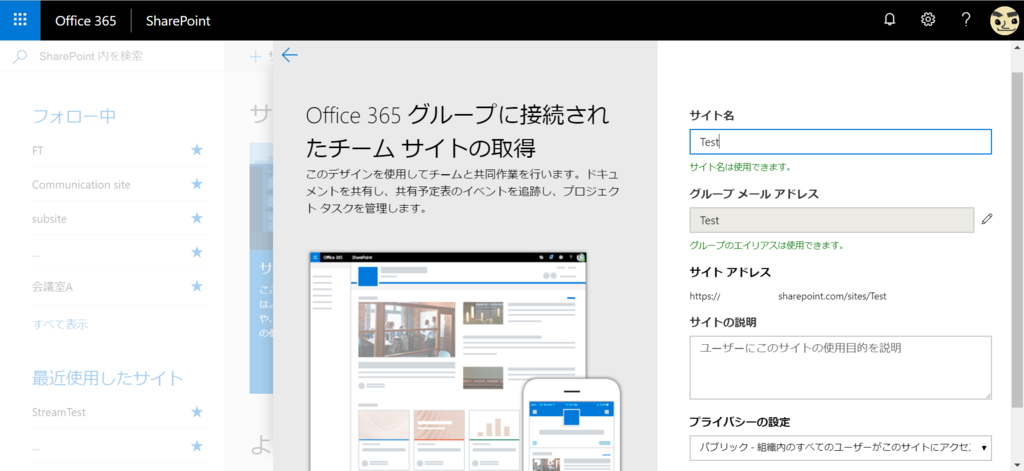1024x471 pixels.
Task: Toggle the subsite follow star
Action: point(197,218)
